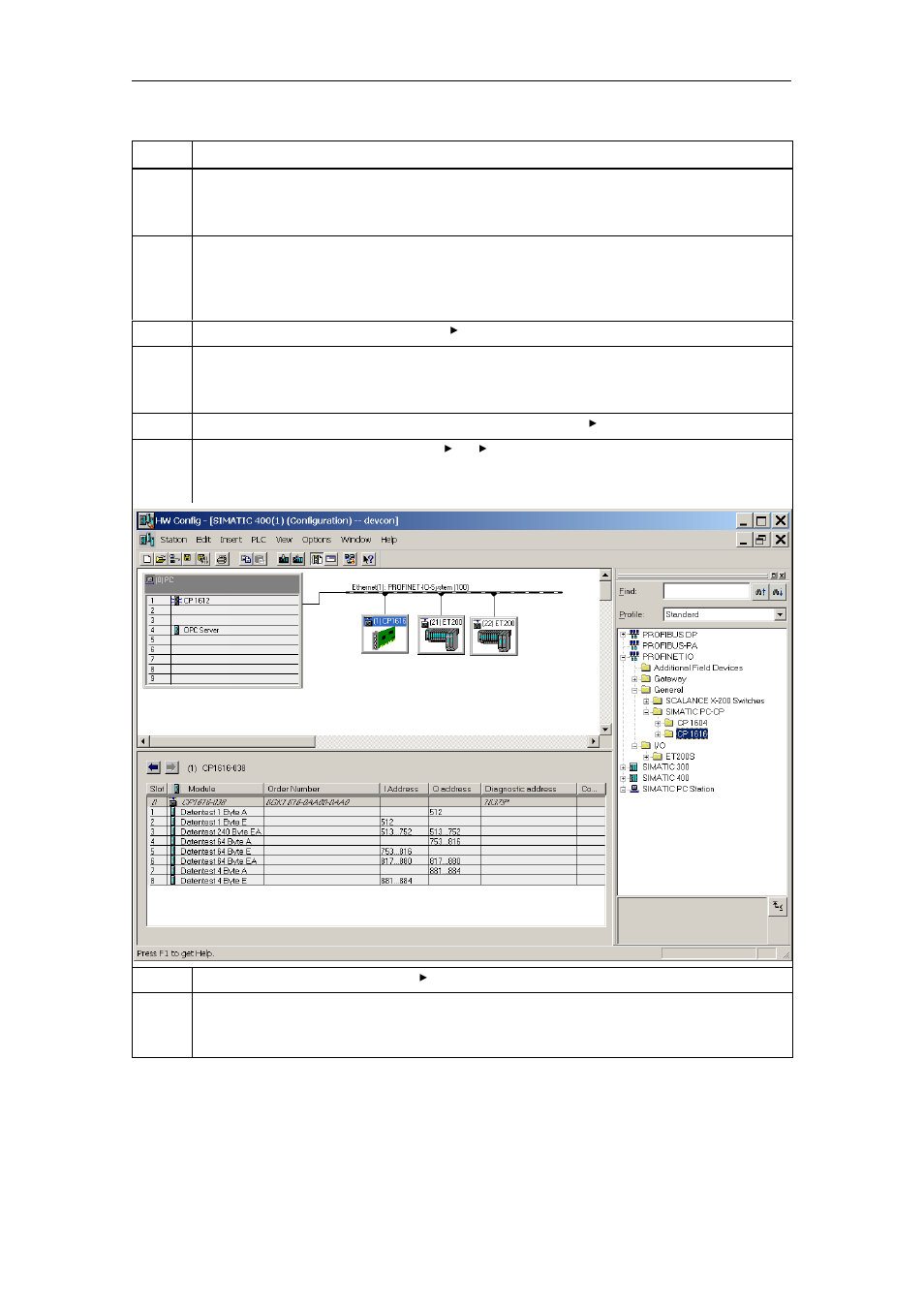Expand the CP 1616 folder node
This screenshot has height=1309, width=924.
(658, 734)
